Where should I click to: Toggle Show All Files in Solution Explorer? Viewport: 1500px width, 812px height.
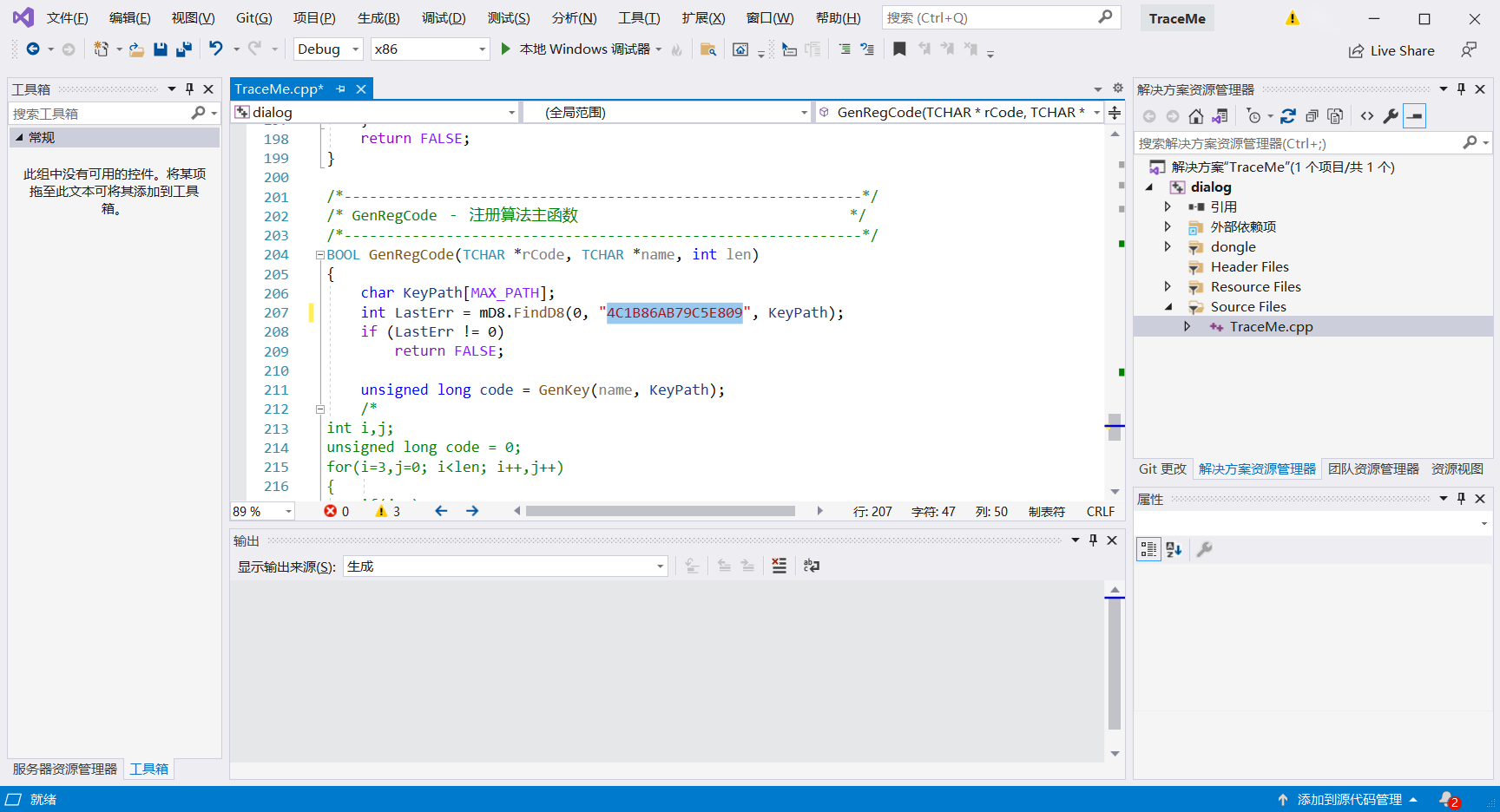coord(1336,116)
